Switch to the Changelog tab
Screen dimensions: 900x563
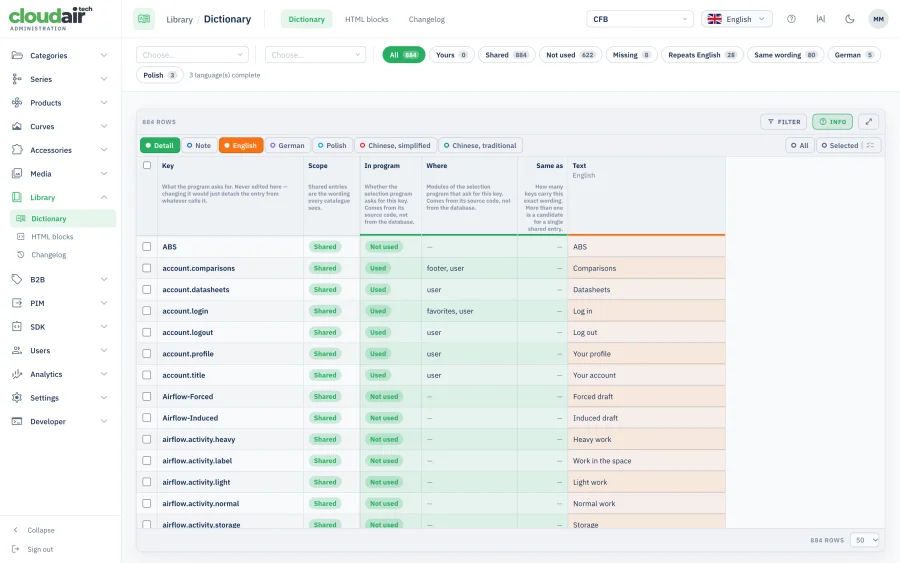pos(426,19)
